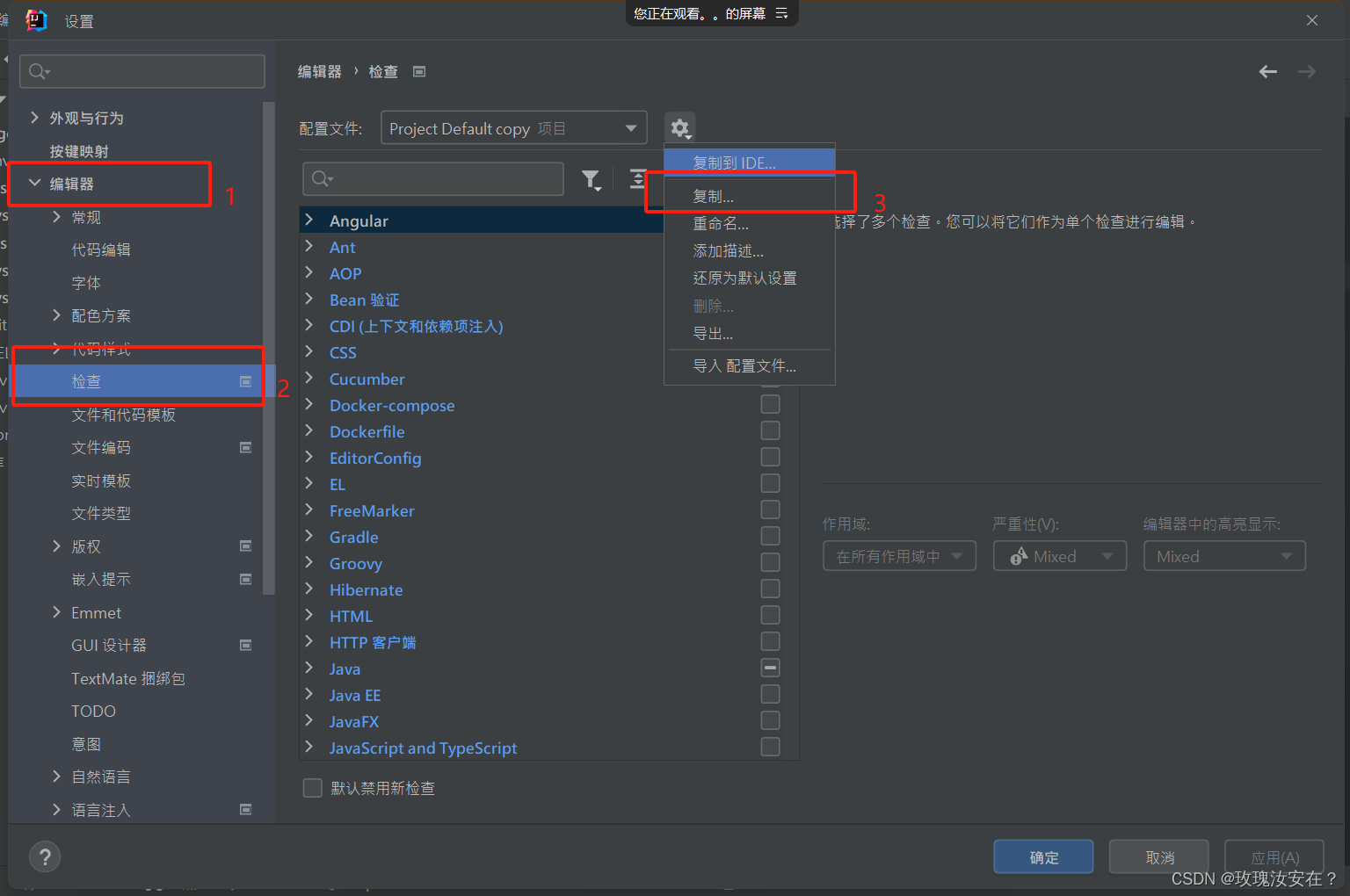This screenshot has height=896, width=1350.
Task: Open the Project Default copy profile dropdown
Action: (x=513, y=128)
